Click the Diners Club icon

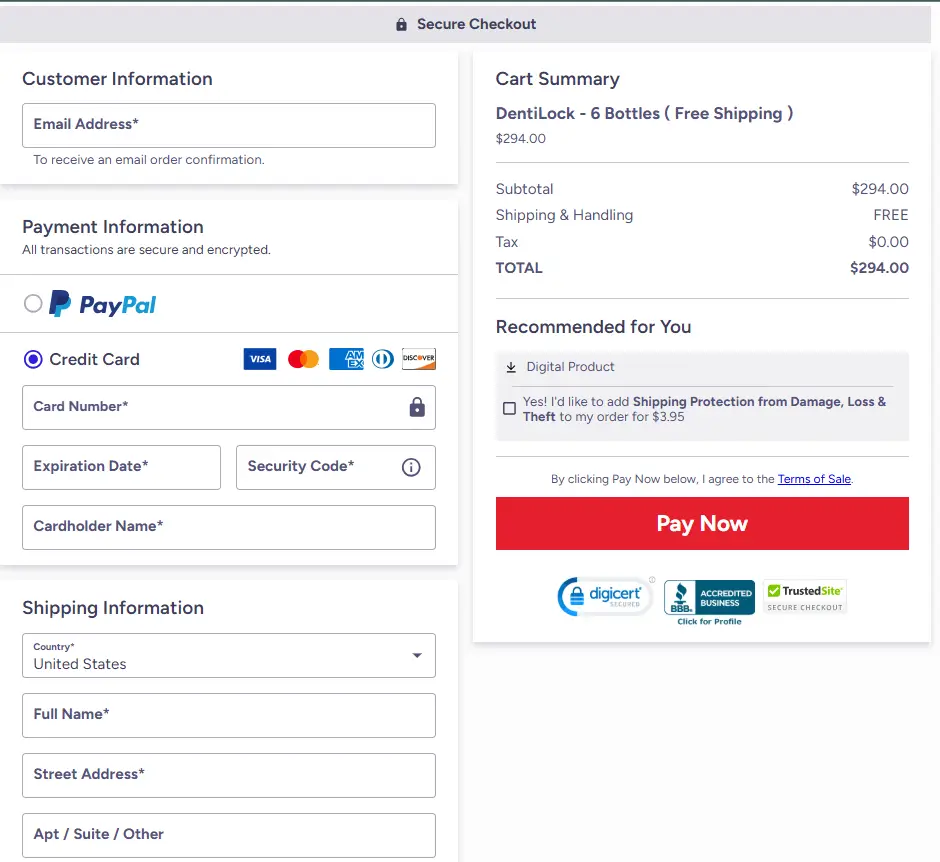coord(382,359)
